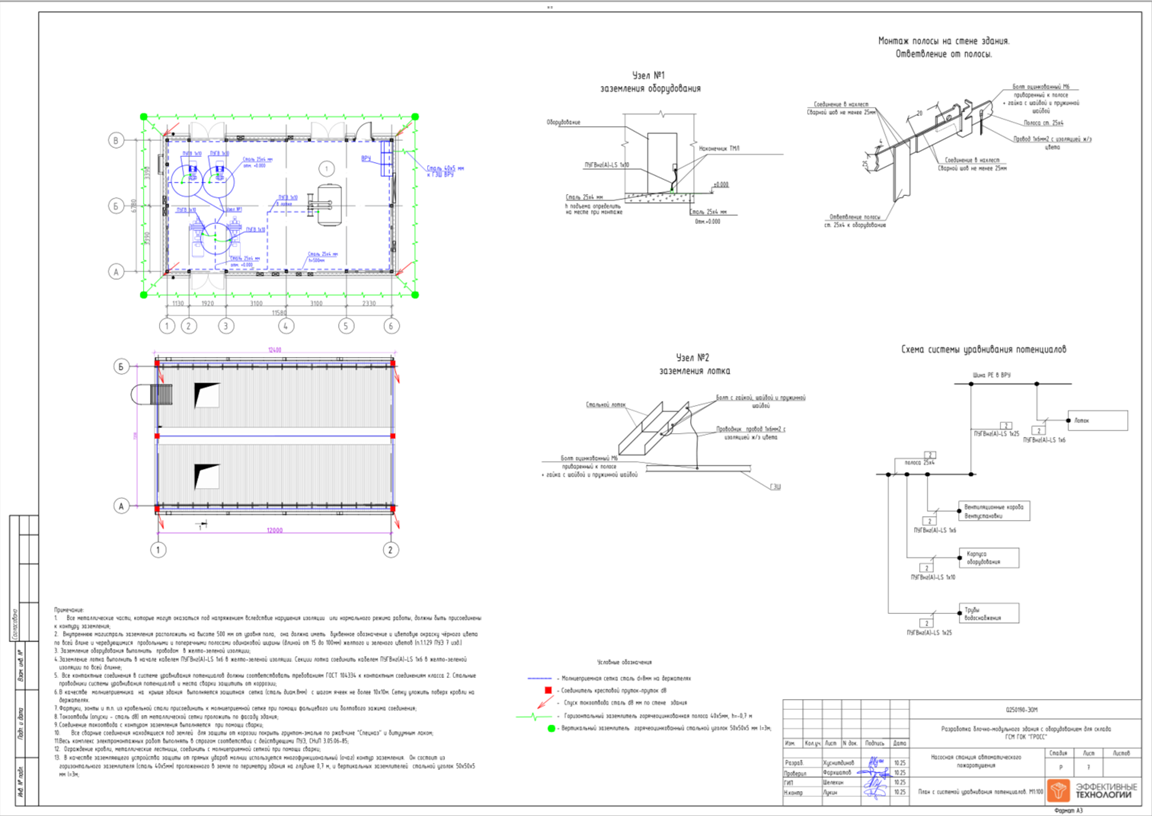Click the orange Эффективные Технологии logo icon
This screenshot has width=1152, height=816.
click(1059, 790)
